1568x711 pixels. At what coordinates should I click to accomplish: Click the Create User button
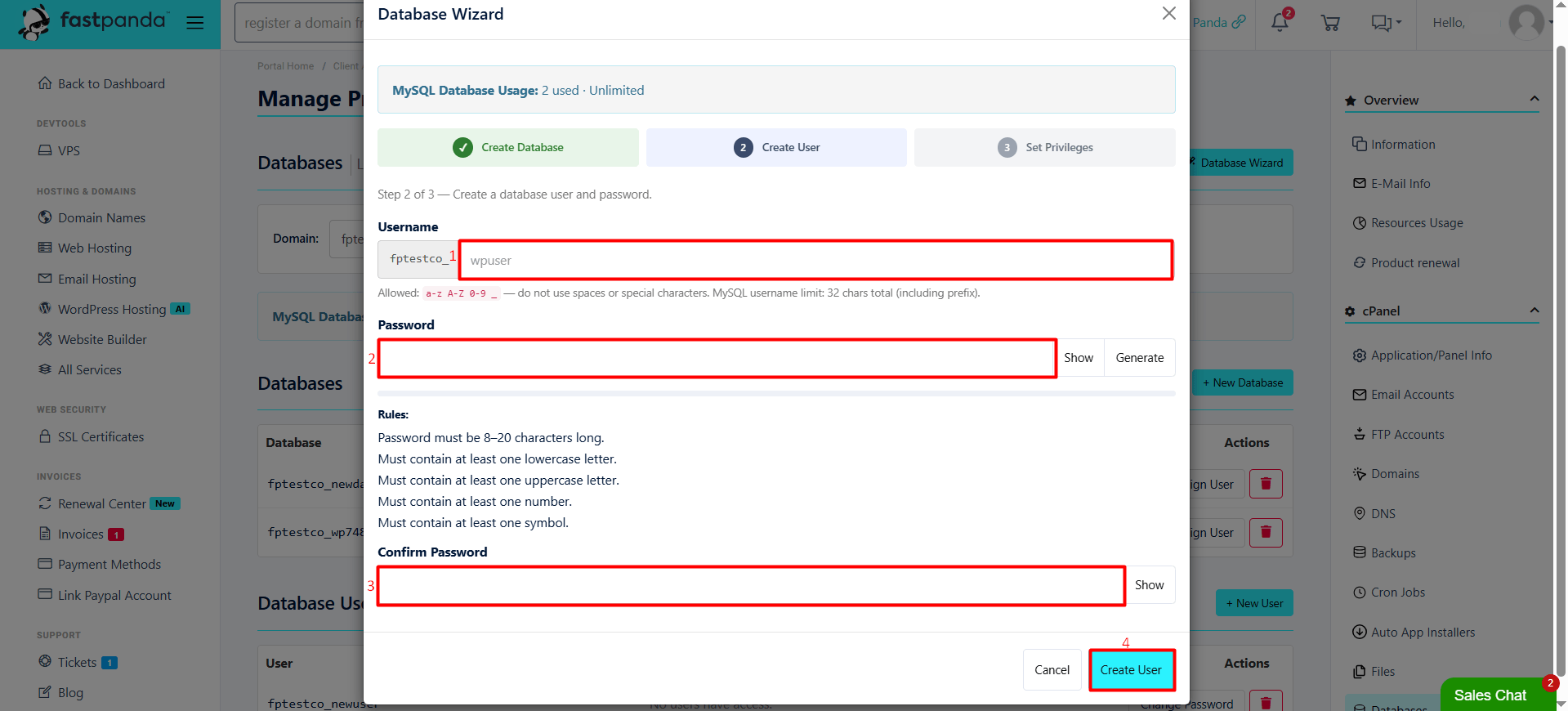point(1132,670)
